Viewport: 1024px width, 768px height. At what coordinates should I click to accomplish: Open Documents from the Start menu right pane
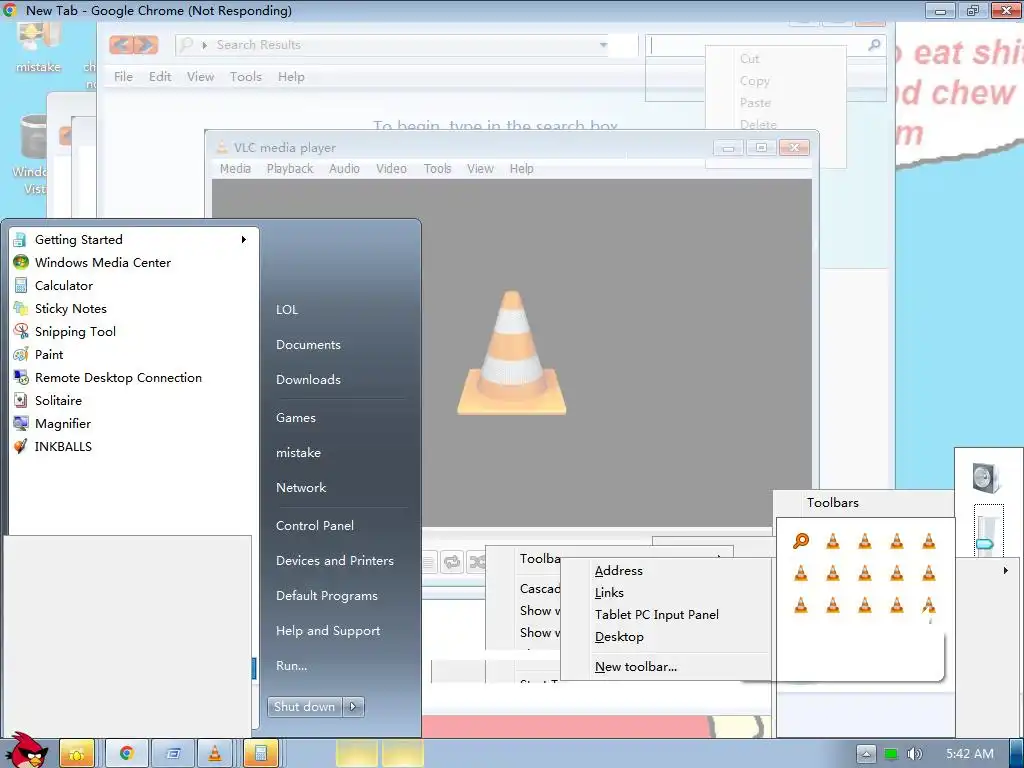pyautogui.click(x=308, y=345)
